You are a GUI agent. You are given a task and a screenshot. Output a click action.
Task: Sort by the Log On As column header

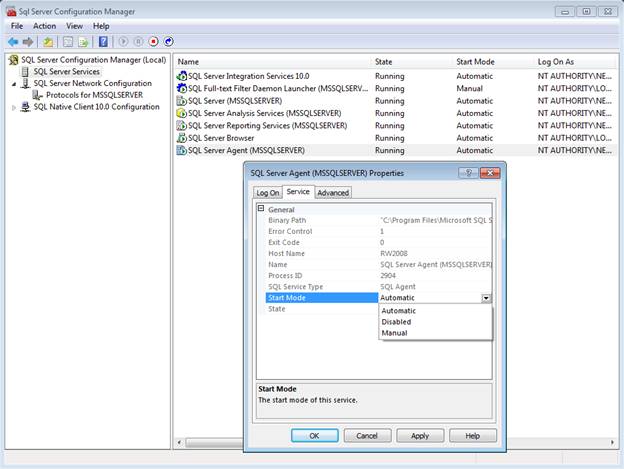575,62
